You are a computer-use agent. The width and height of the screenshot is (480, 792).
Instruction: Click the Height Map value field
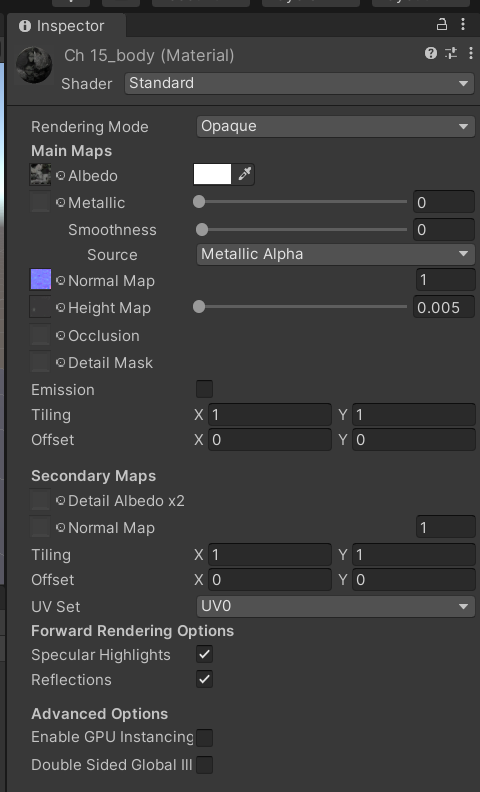[444, 307]
